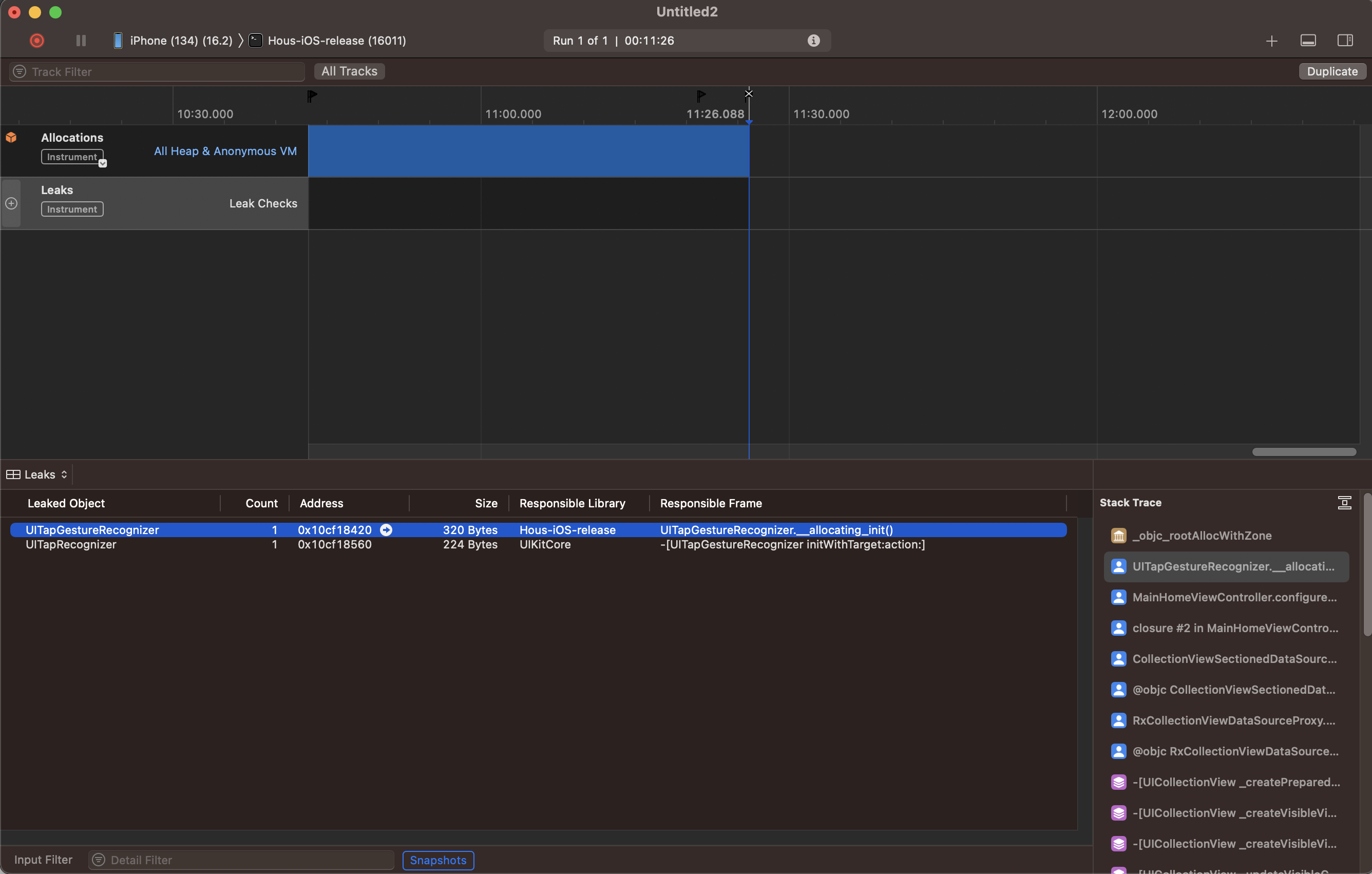Click the red Record button
1372x874 pixels.
point(36,41)
